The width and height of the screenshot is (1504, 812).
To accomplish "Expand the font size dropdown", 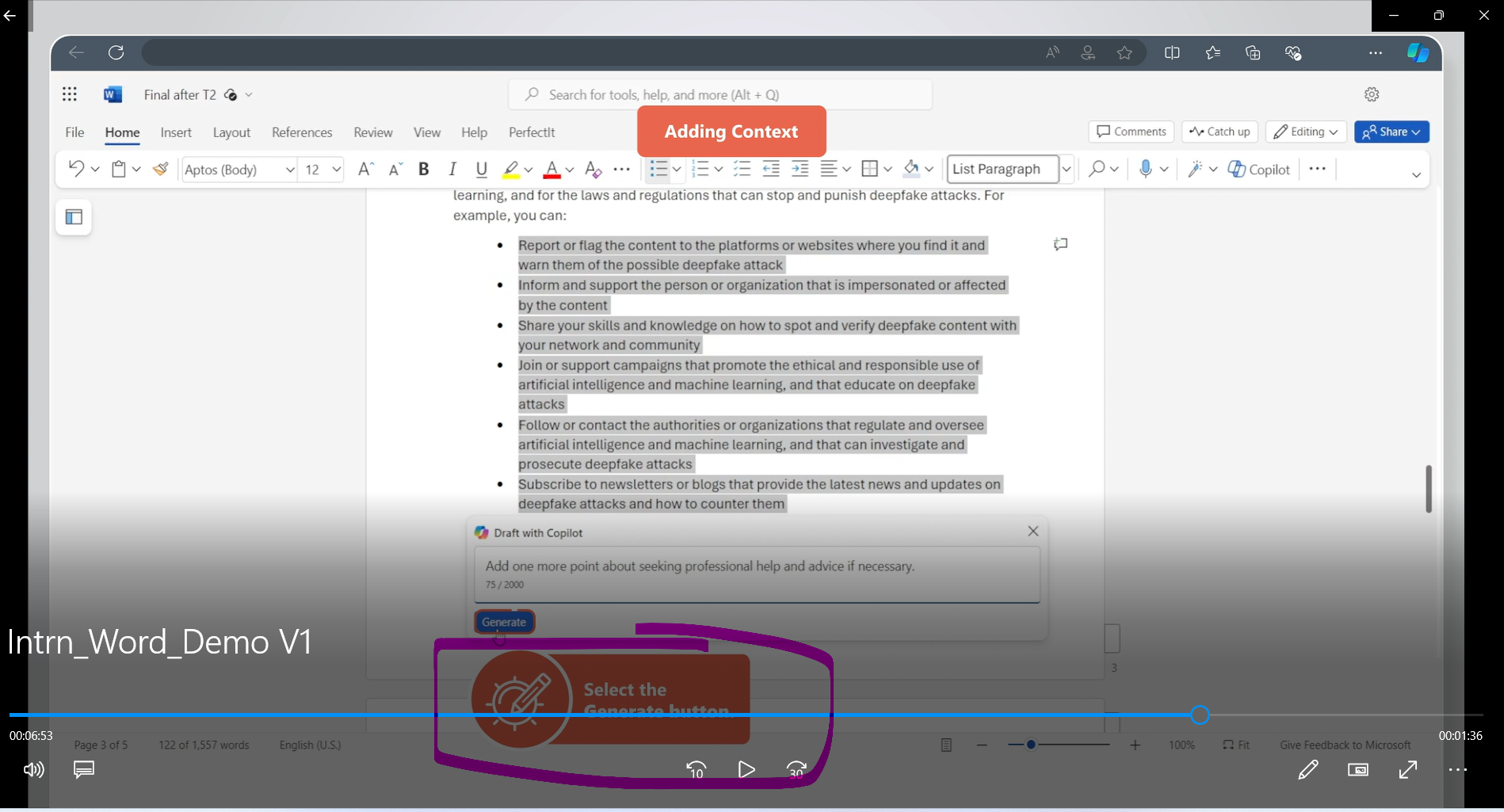I will (x=336, y=169).
